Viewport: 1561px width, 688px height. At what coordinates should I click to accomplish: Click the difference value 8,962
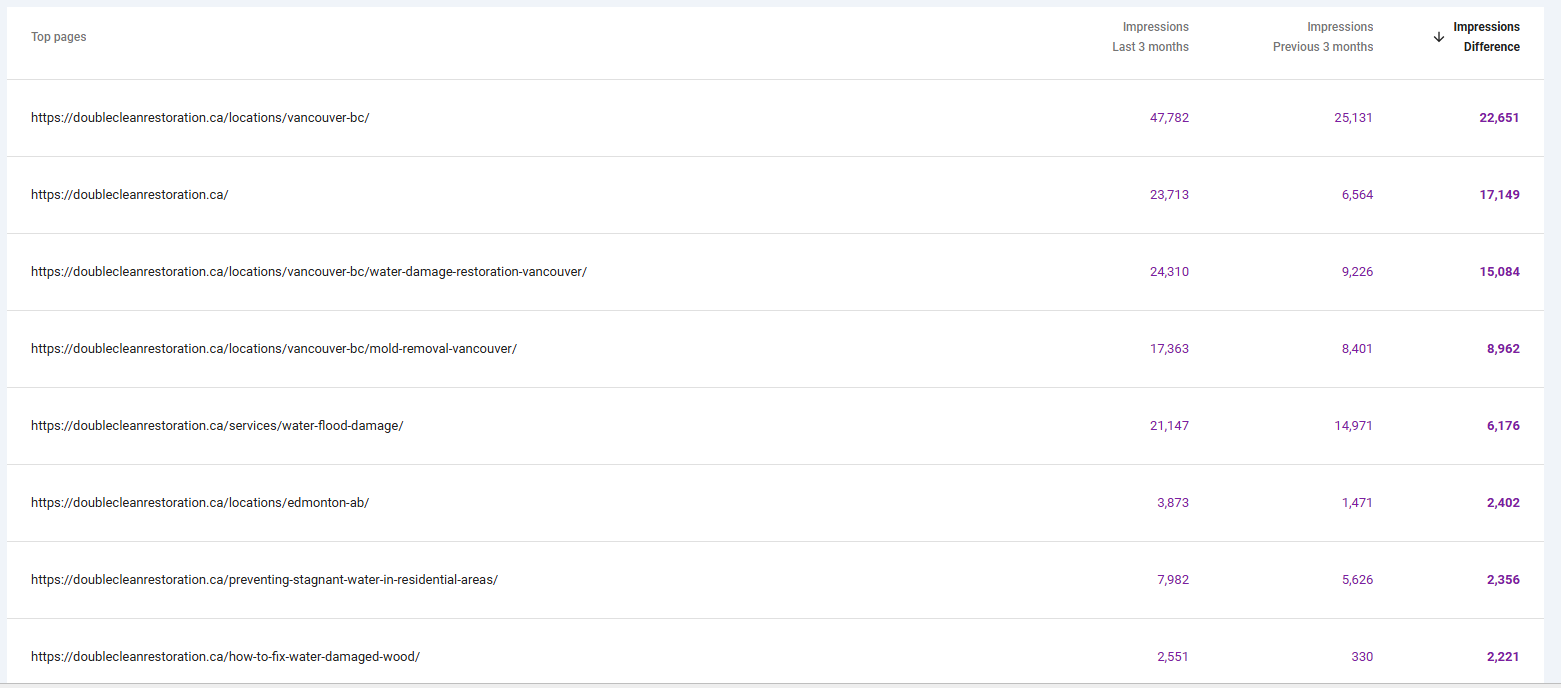[x=1503, y=349]
